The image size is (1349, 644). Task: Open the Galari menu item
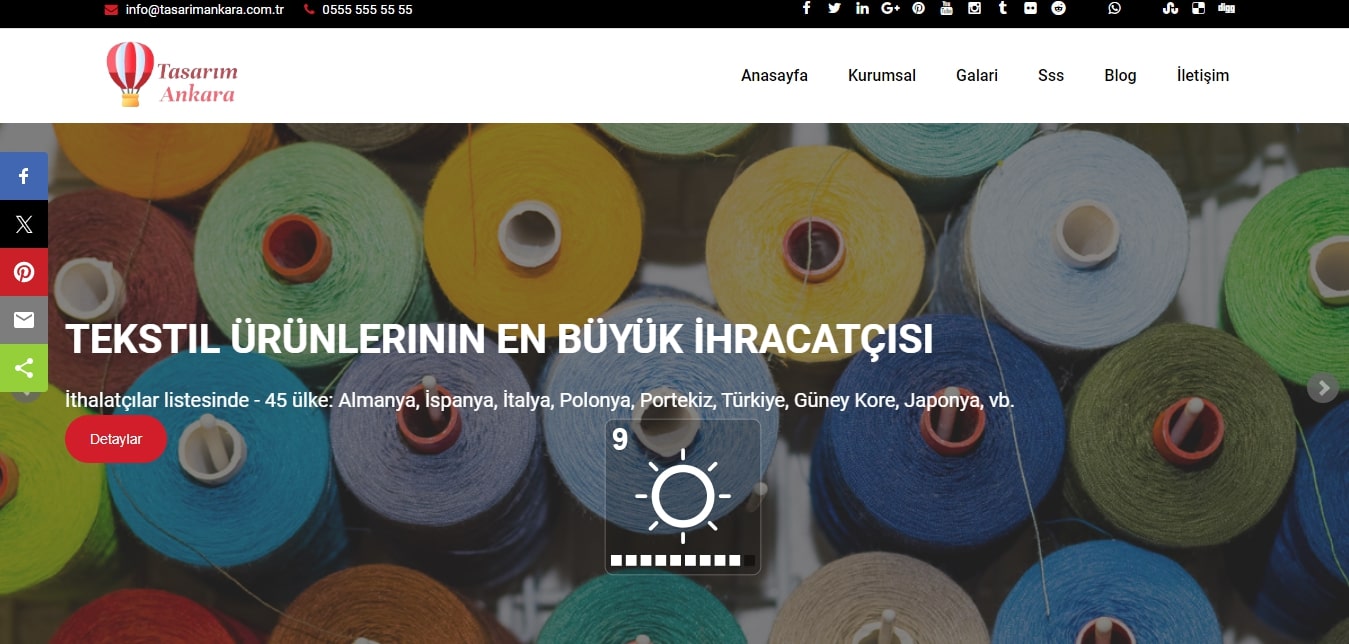click(977, 75)
